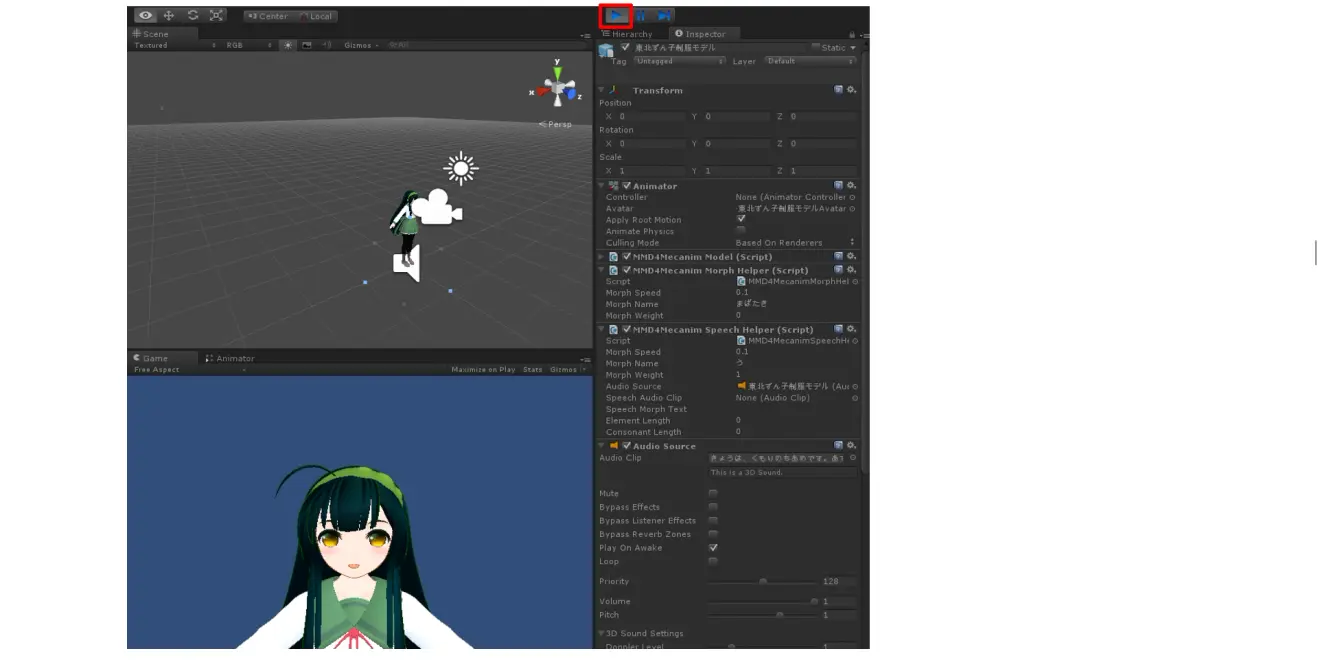Open the Static dropdown arrow
The width and height of the screenshot is (1318, 660).
853,47
